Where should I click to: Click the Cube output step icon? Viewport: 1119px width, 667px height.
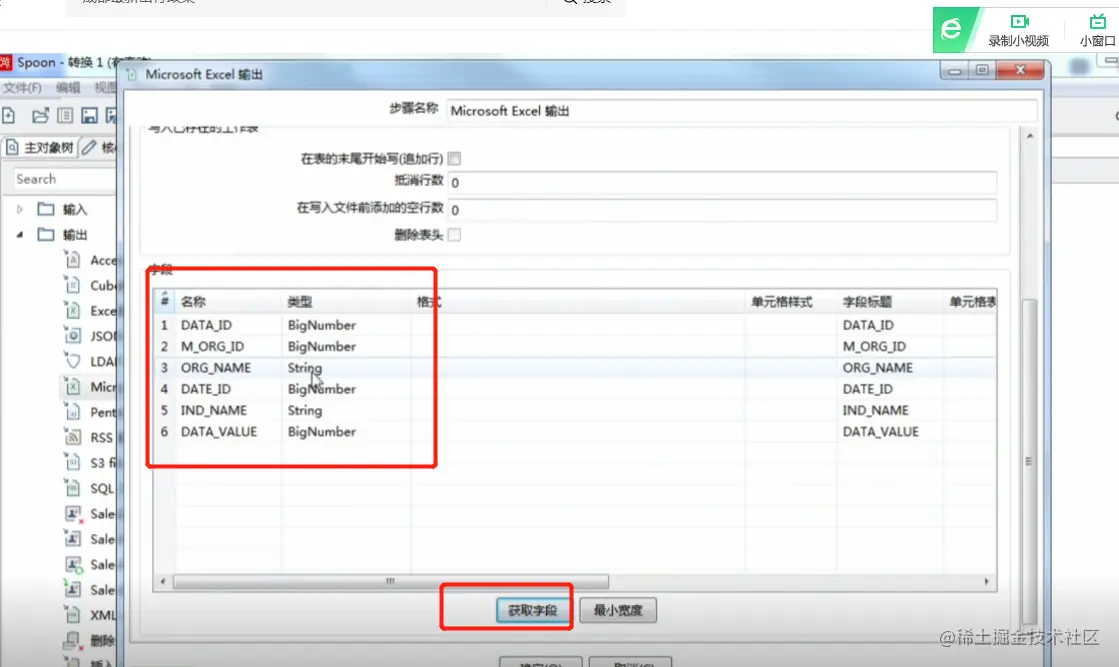[72, 285]
